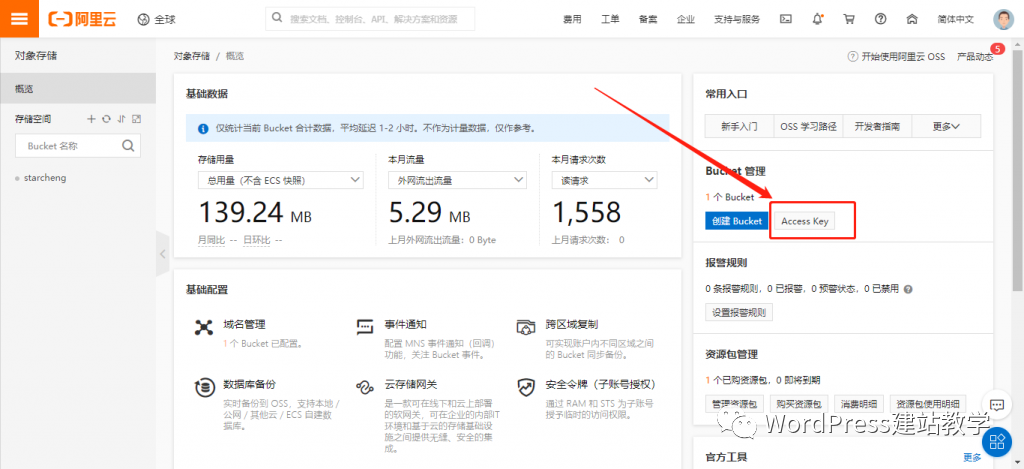
Task: Open the 工单 menu
Action: [x=610, y=20]
